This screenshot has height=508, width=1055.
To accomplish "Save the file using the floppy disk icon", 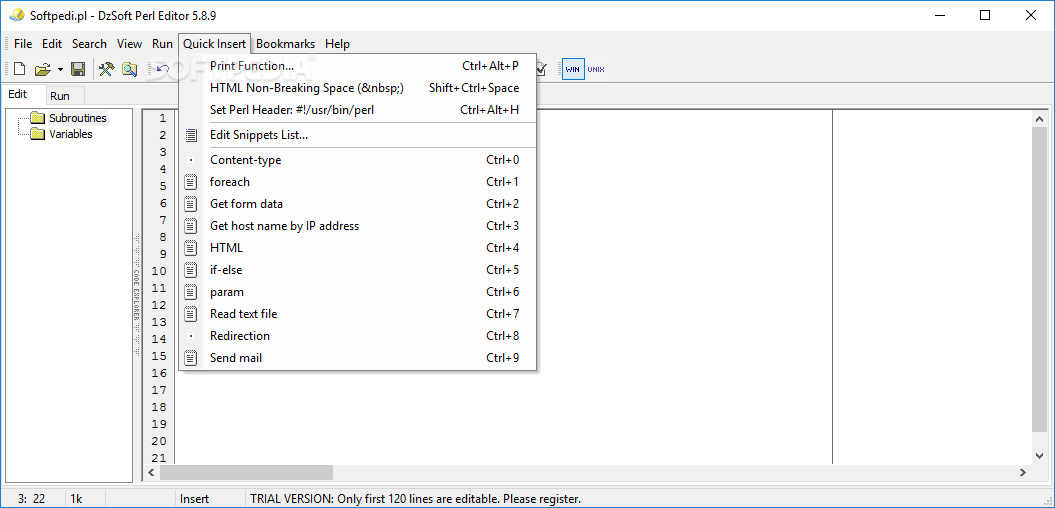I will pyautogui.click(x=78, y=69).
